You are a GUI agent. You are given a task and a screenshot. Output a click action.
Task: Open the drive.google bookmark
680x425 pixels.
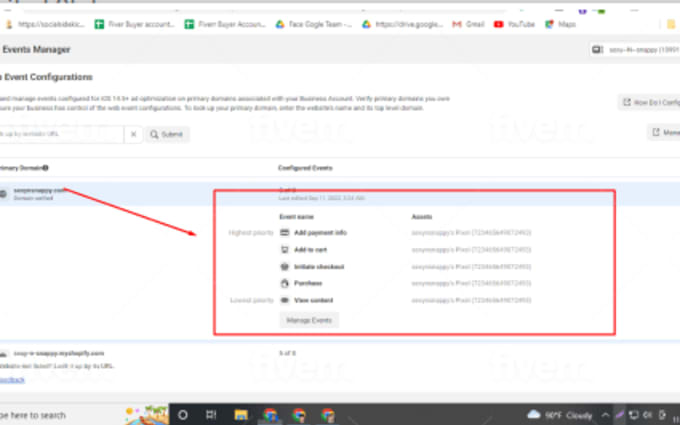point(403,24)
